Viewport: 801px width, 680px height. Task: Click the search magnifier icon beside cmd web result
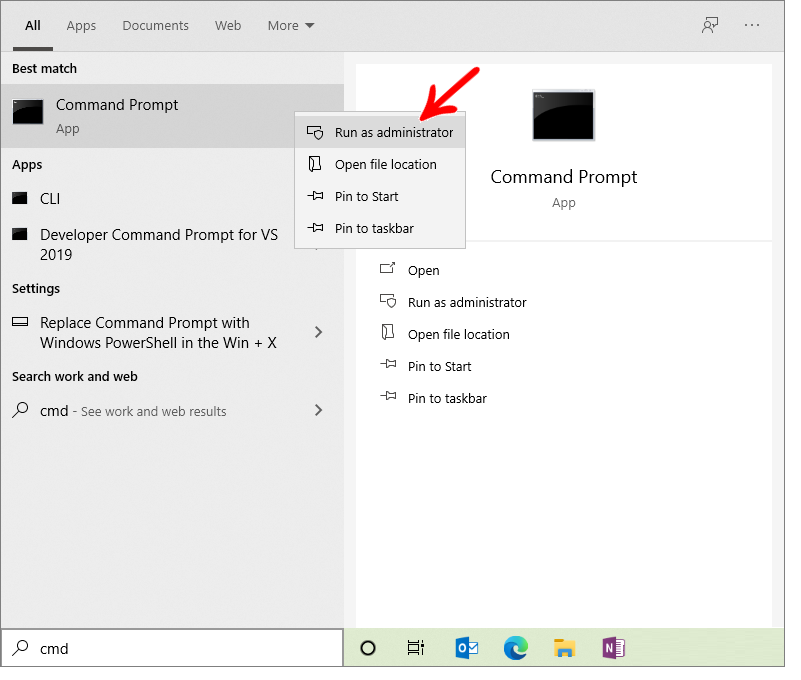pos(20,410)
